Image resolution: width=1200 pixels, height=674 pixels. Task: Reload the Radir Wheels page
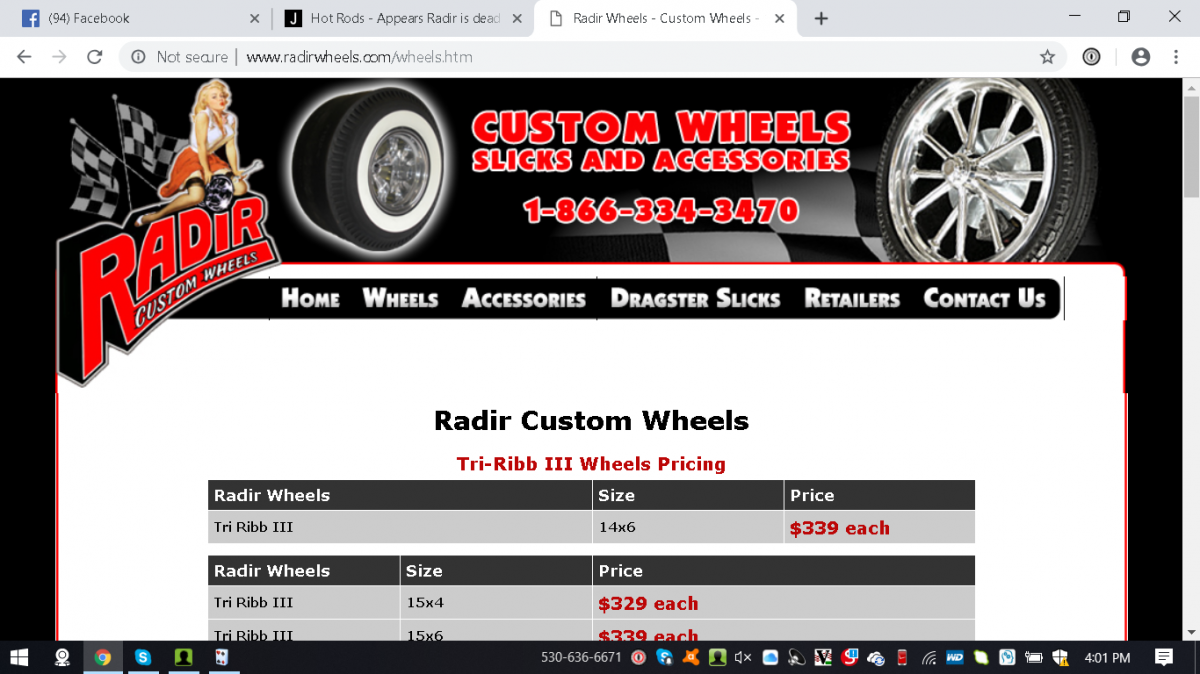point(95,57)
